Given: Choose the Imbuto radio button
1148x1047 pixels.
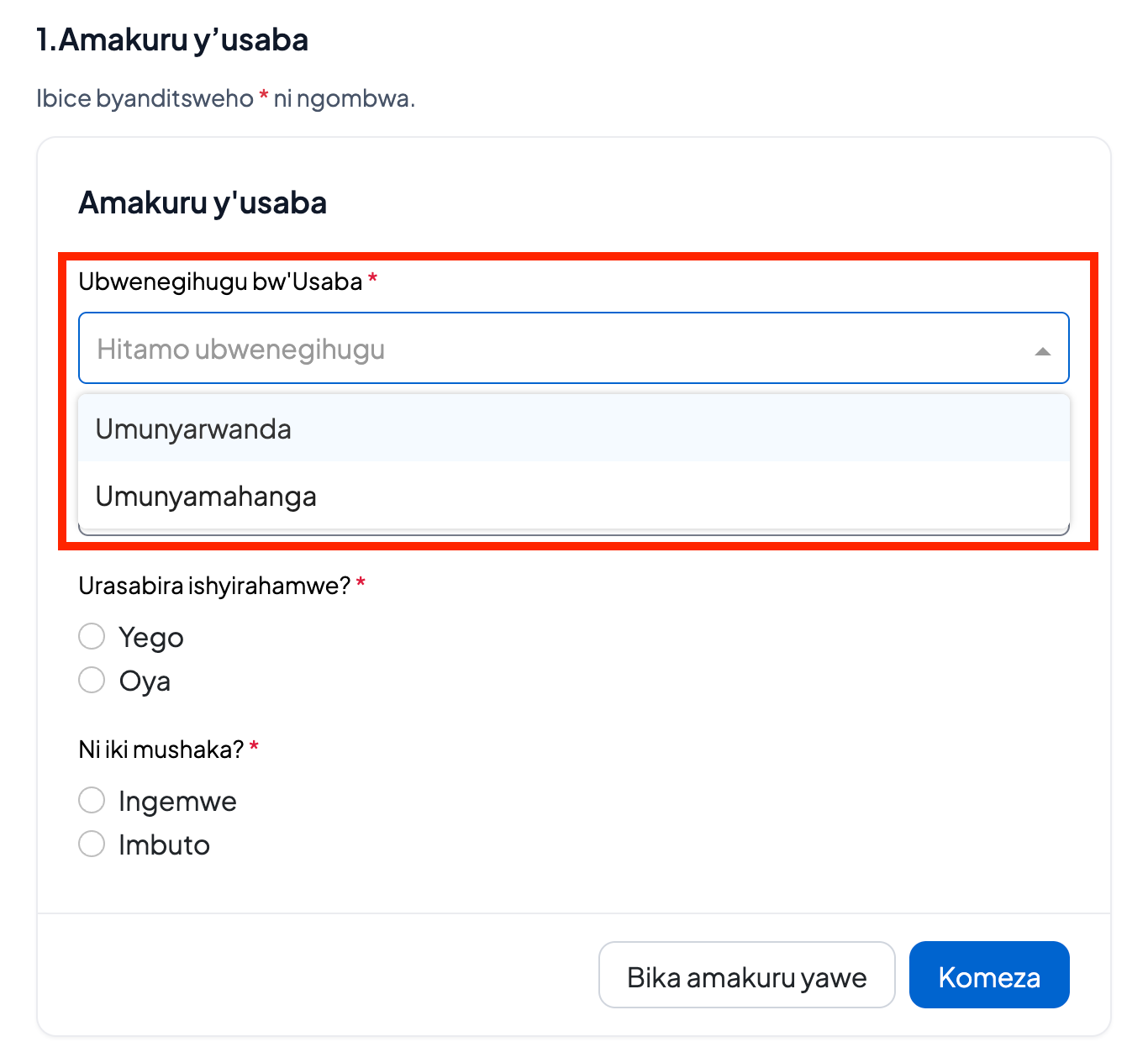Looking at the screenshot, I should pyautogui.click(x=92, y=843).
